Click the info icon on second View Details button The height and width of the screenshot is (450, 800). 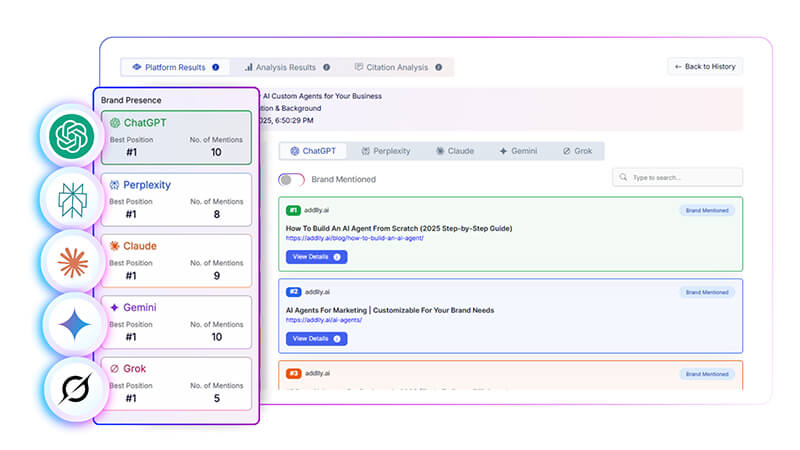(337, 339)
